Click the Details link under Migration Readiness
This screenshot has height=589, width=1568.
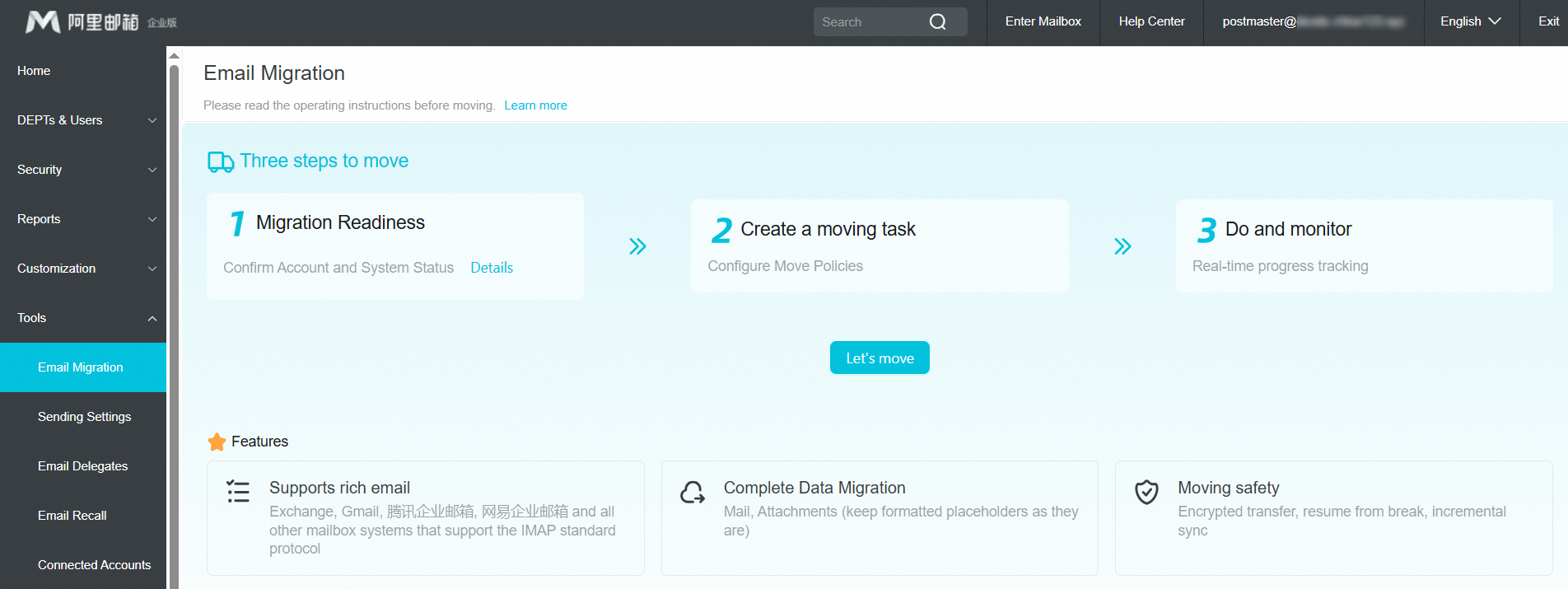pos(492,268)
